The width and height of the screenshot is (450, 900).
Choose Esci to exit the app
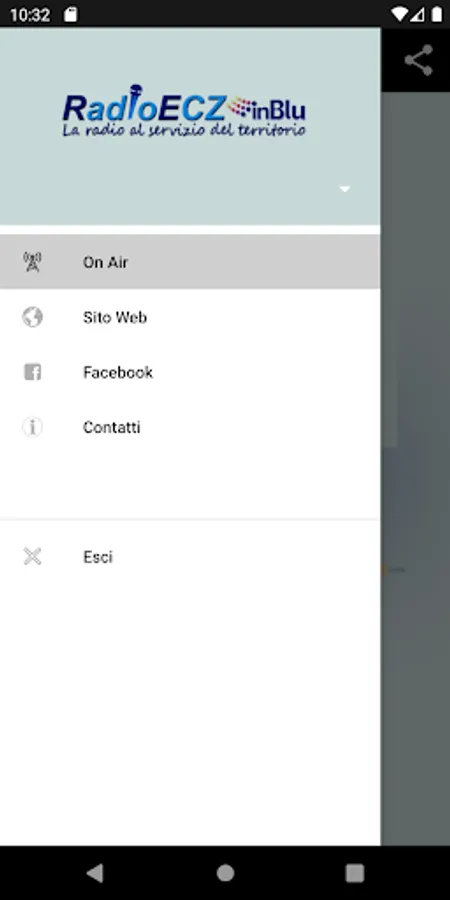click(190, 556)
